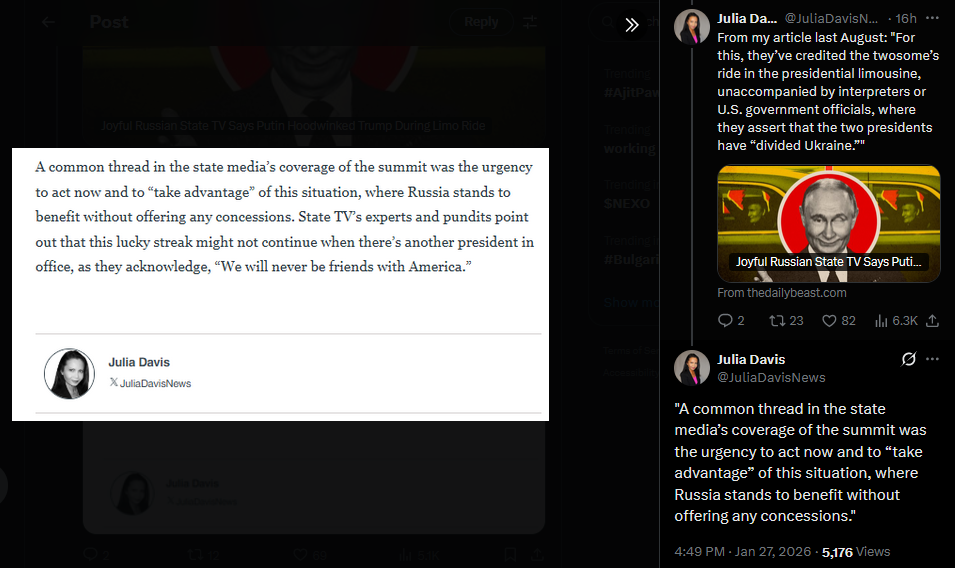This screenshot has height=568, width=955.
Task: Click the dimmed Reply button in Post header
Action: click(481, 23)
